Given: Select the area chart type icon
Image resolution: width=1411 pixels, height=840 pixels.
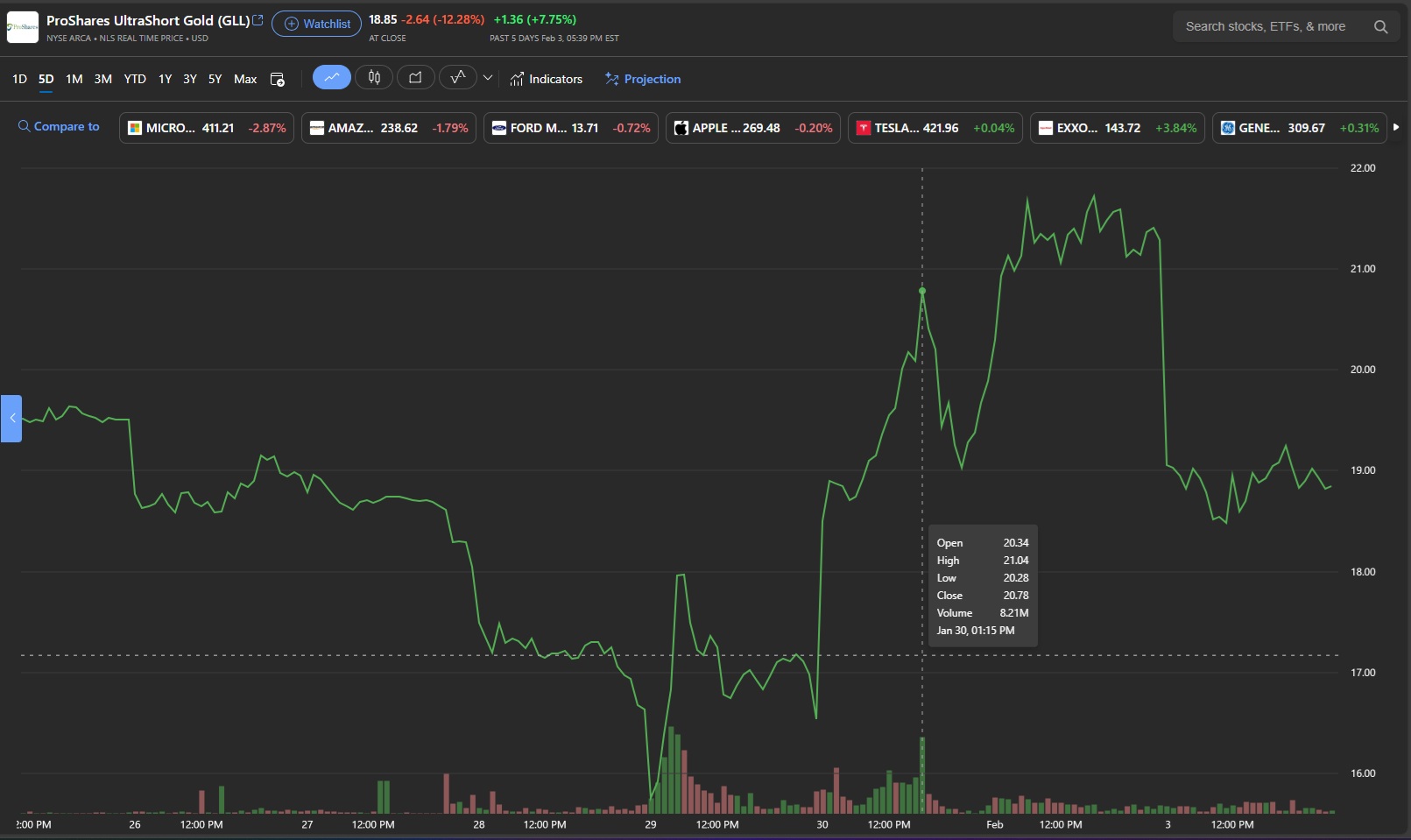Looking at the screenshot, I should (x=415, y=78).
